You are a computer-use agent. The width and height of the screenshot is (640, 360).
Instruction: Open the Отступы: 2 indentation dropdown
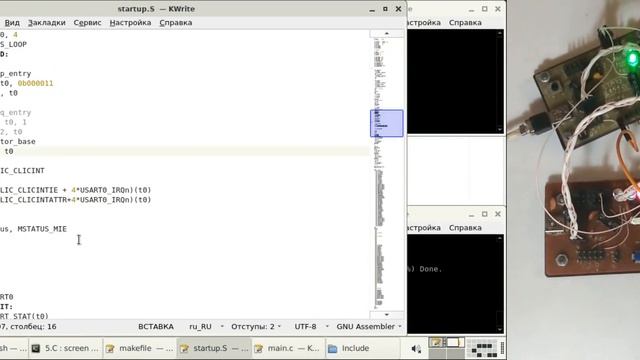tap(256, 327)
